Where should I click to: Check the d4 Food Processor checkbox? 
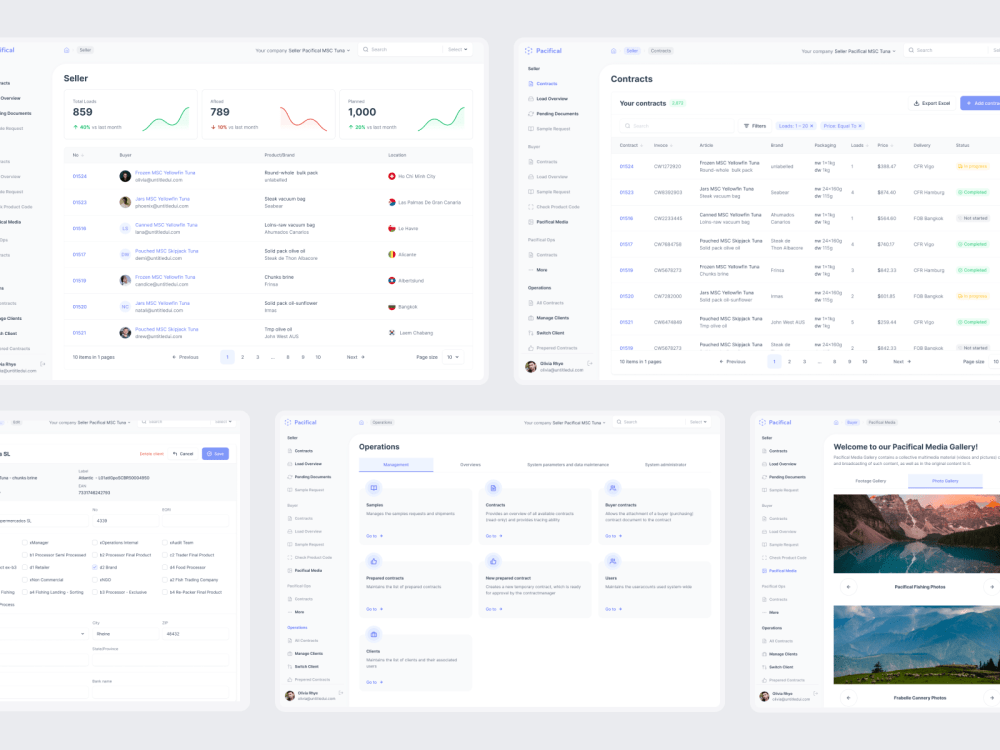click(x=165, y=567)
